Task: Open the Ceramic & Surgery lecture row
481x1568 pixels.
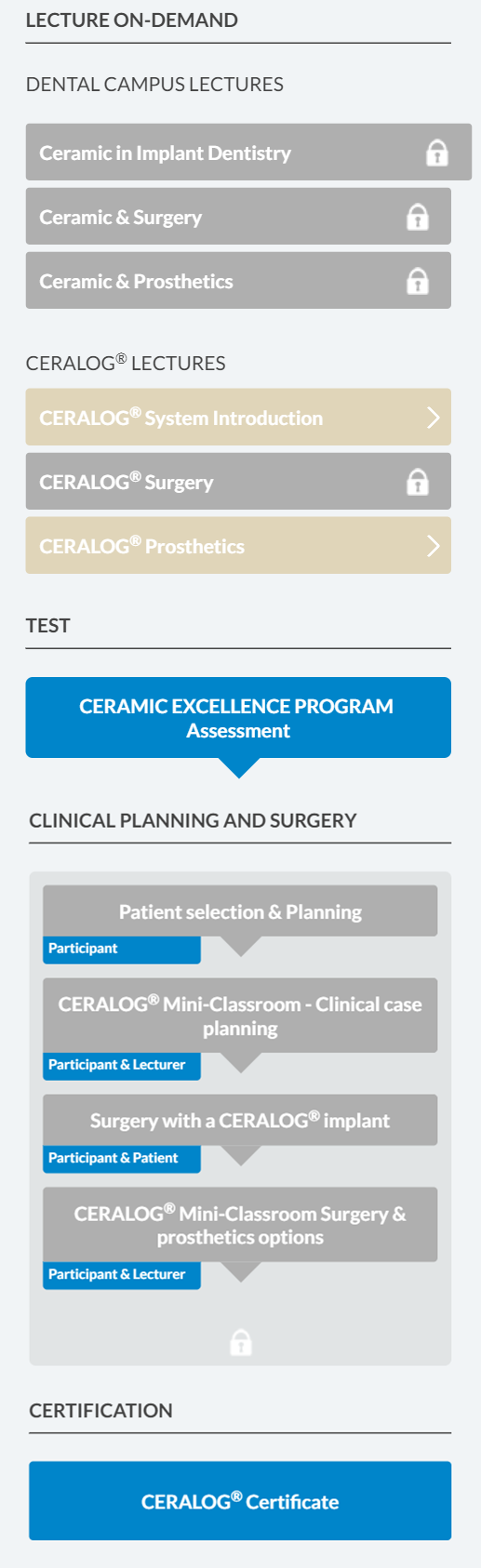Action: (238, 217)
